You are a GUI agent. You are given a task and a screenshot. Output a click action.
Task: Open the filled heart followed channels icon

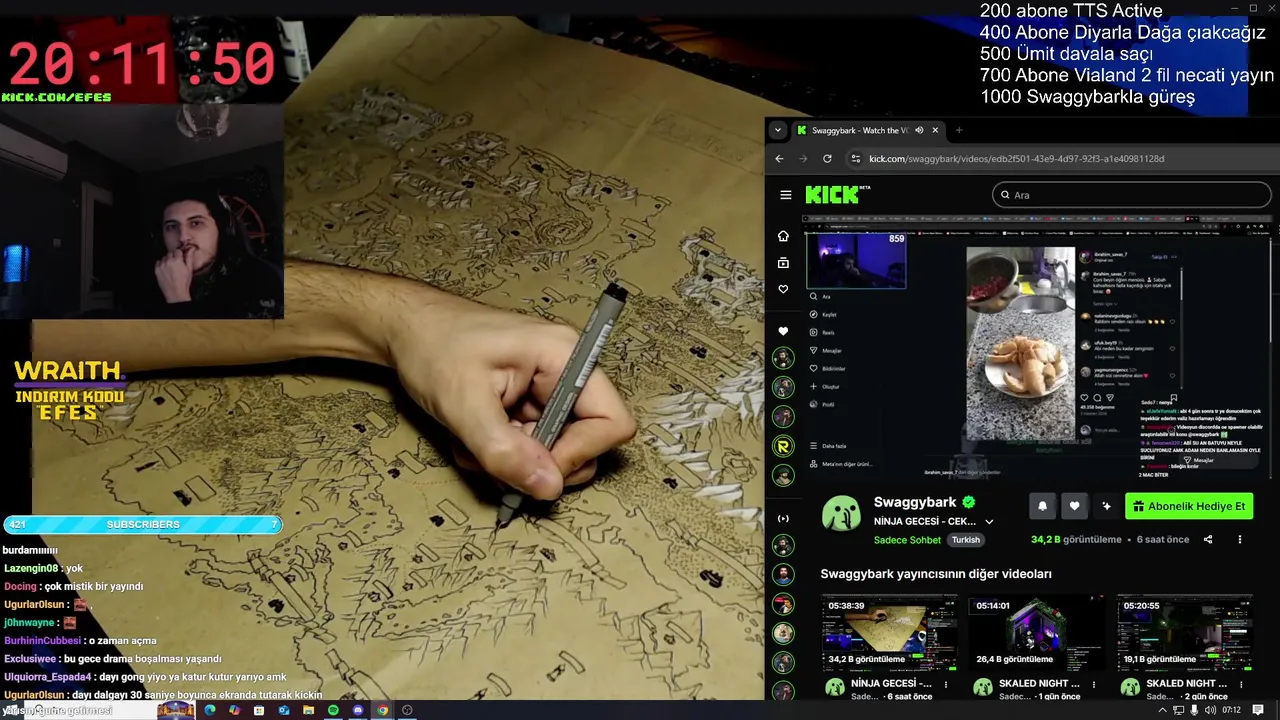783,331
